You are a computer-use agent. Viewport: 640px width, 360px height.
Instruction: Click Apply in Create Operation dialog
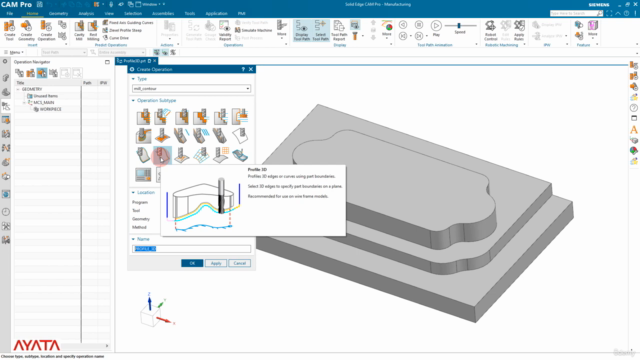point(216,263)
